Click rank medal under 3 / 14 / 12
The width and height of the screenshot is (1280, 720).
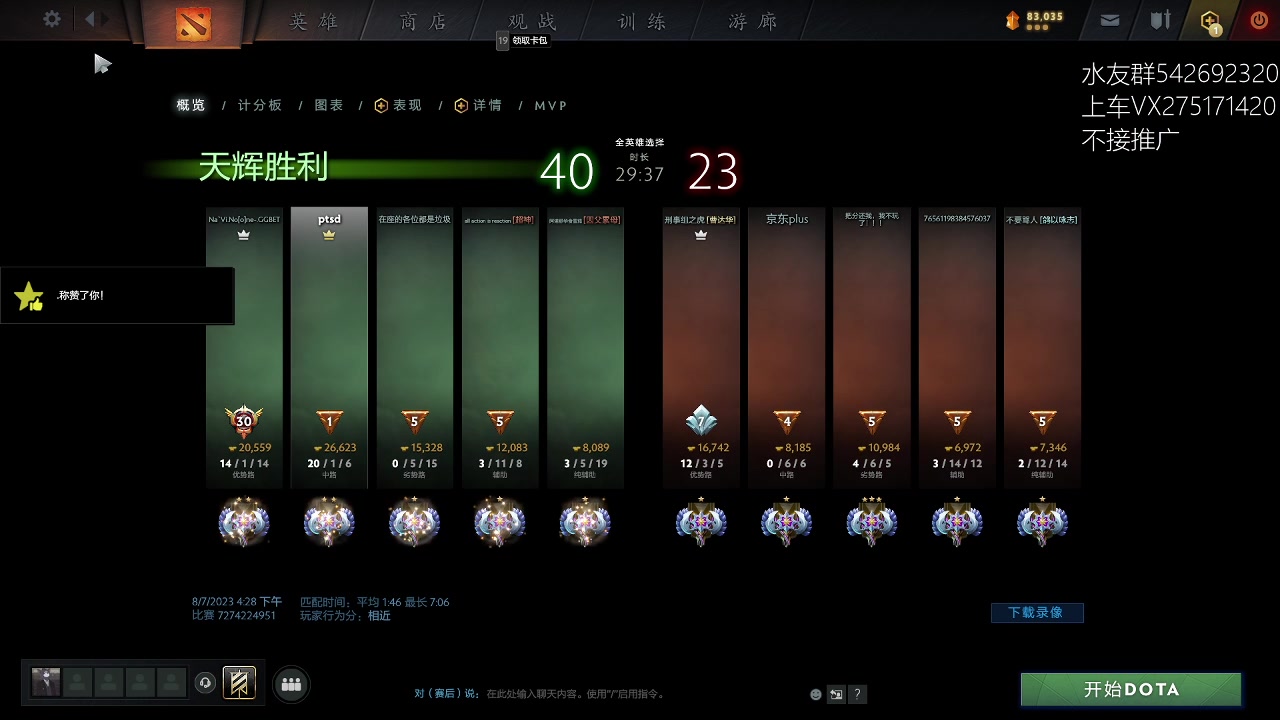(x=957, y=522)
